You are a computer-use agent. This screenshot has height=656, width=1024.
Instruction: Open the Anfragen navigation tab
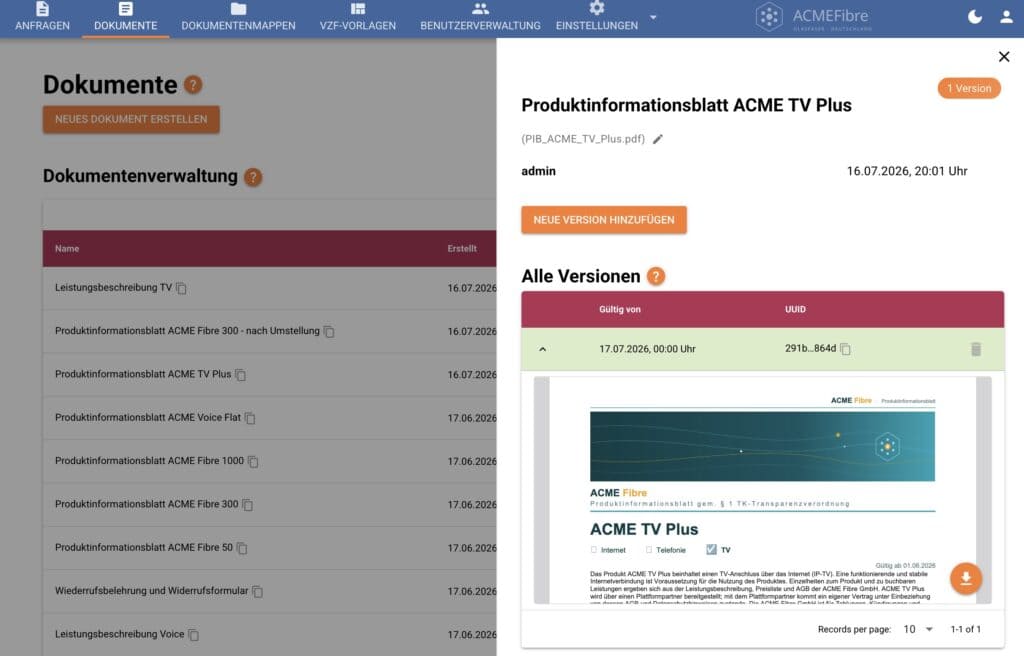point(42,18)
